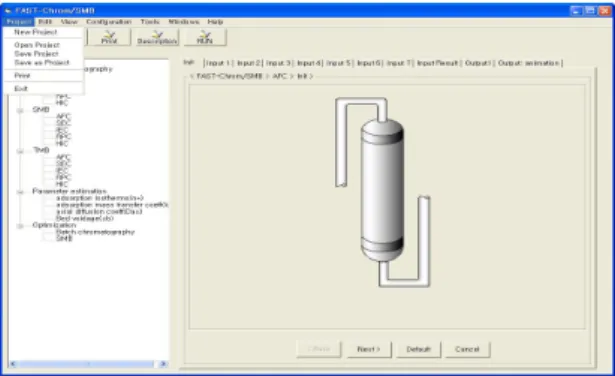The height and width of the screenshot is (376, 615).
Task: Open the Configuration menu
Action: point(109,22)
